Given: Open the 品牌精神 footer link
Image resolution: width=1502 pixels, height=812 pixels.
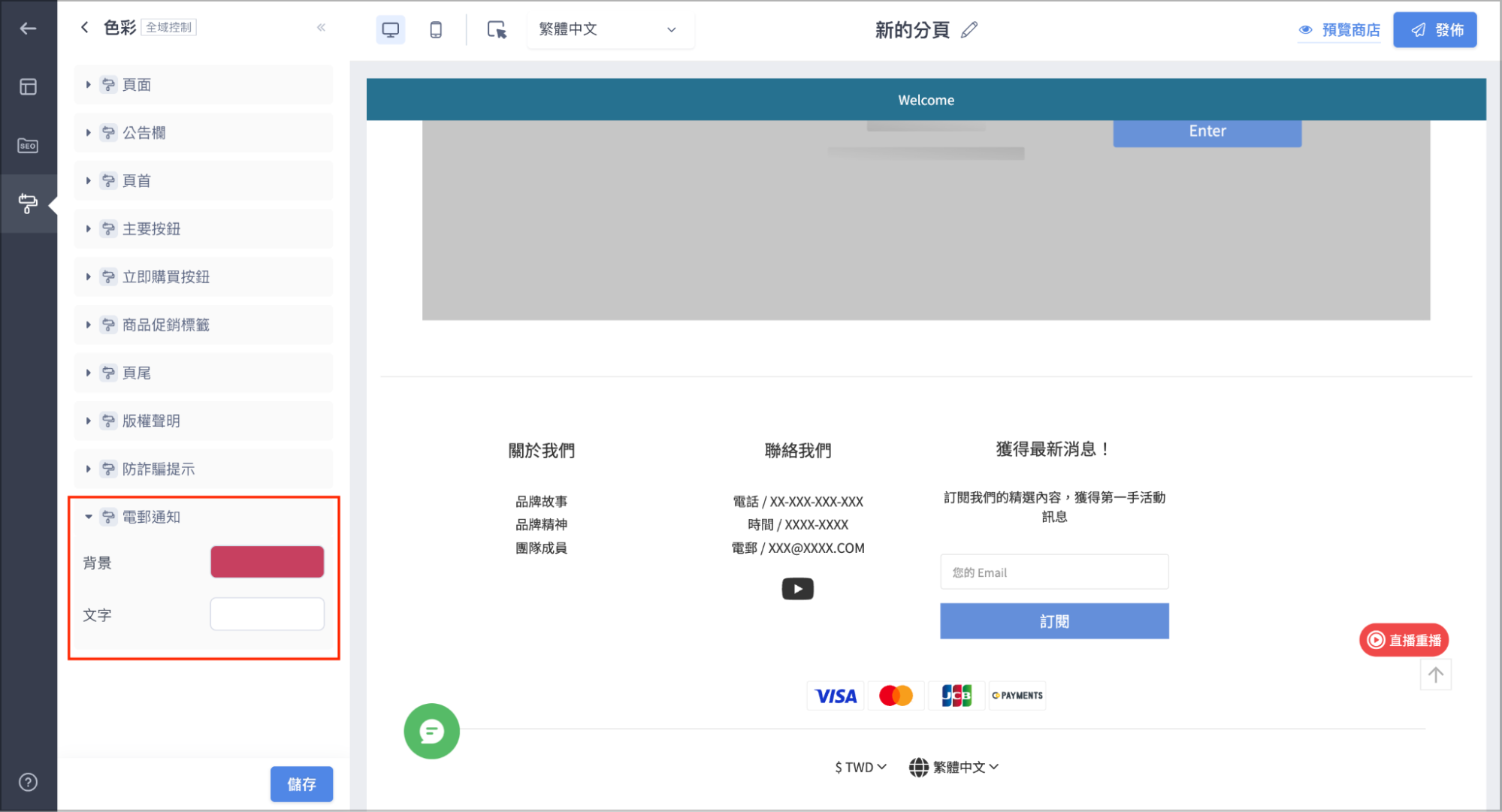Looking at the screenshot, I should coord(541,524).
